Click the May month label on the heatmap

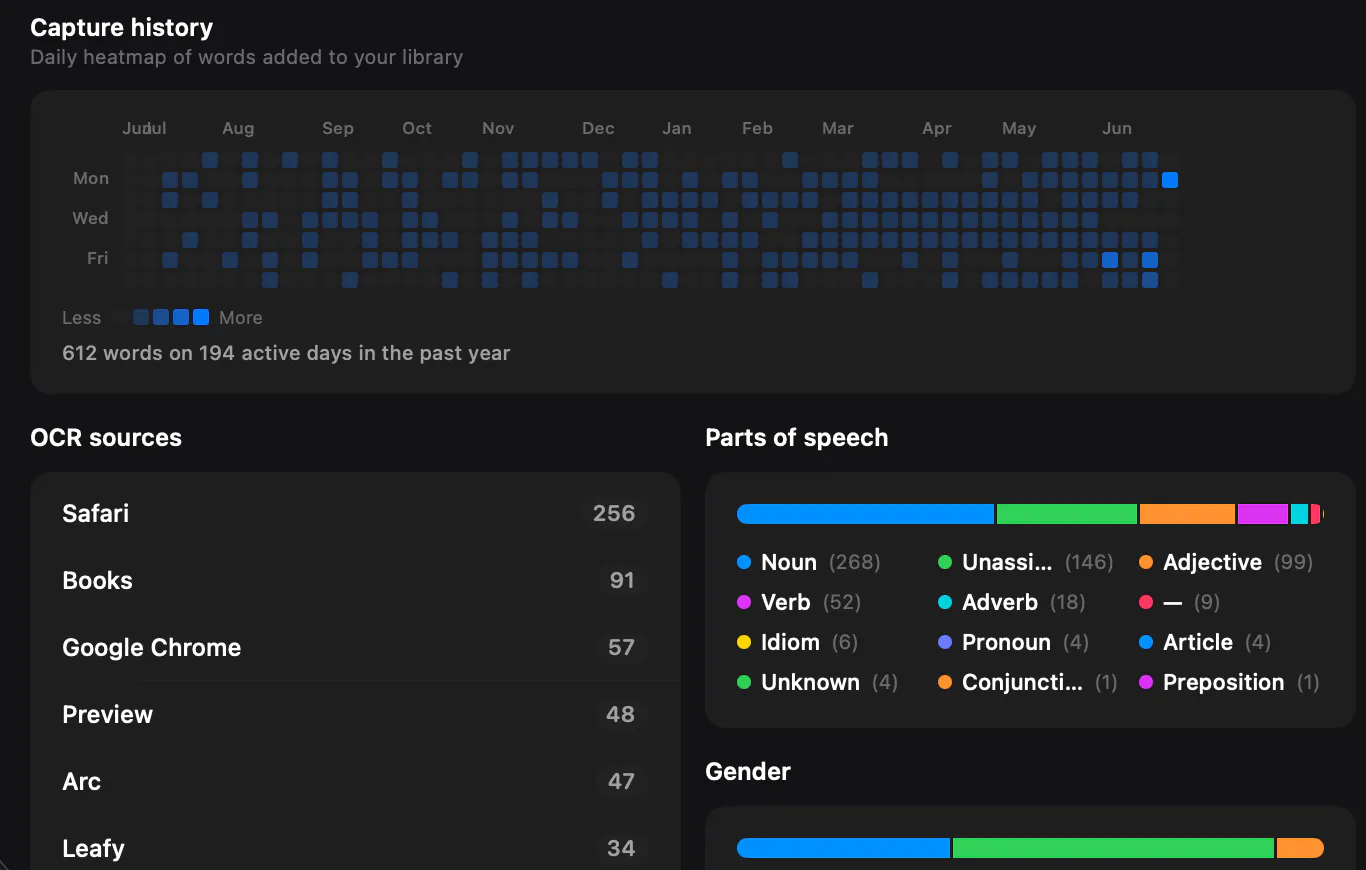tap(1019, 128)
